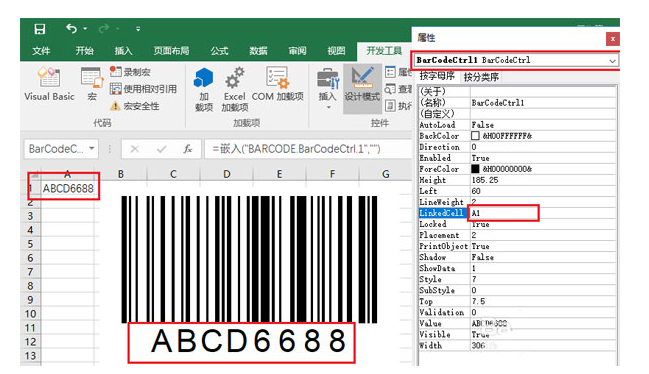The width and height of the screenshot is (649, 374).
Task: Open Customize Quick Access Toolbar dropdown
Action: [138, 29]
